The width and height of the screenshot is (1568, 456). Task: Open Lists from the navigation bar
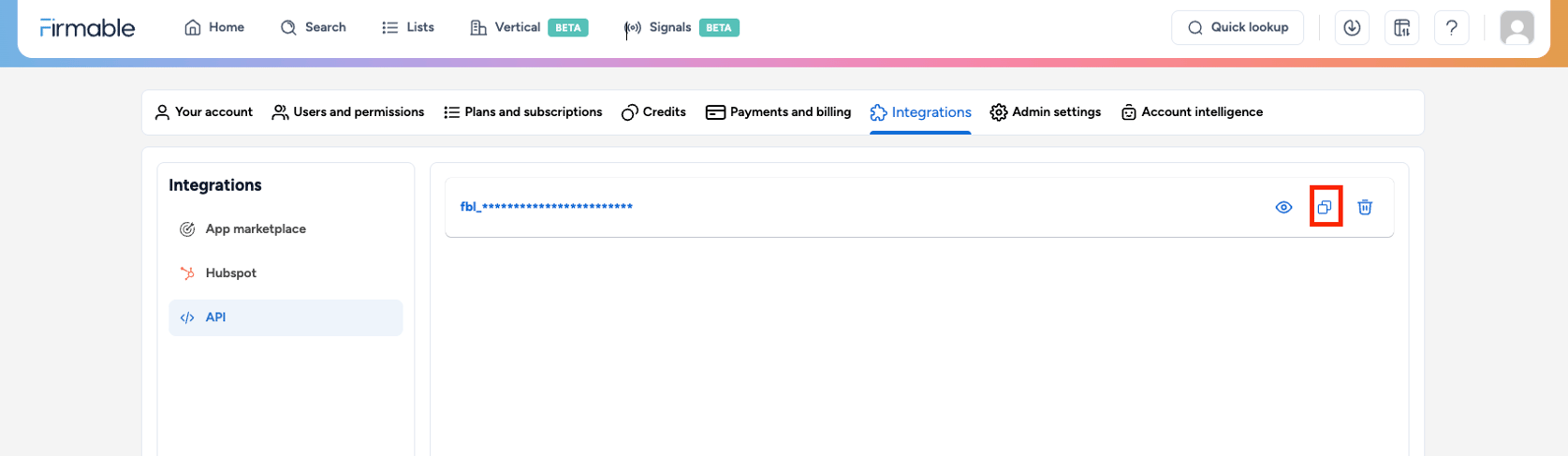[x=408, y=27]
